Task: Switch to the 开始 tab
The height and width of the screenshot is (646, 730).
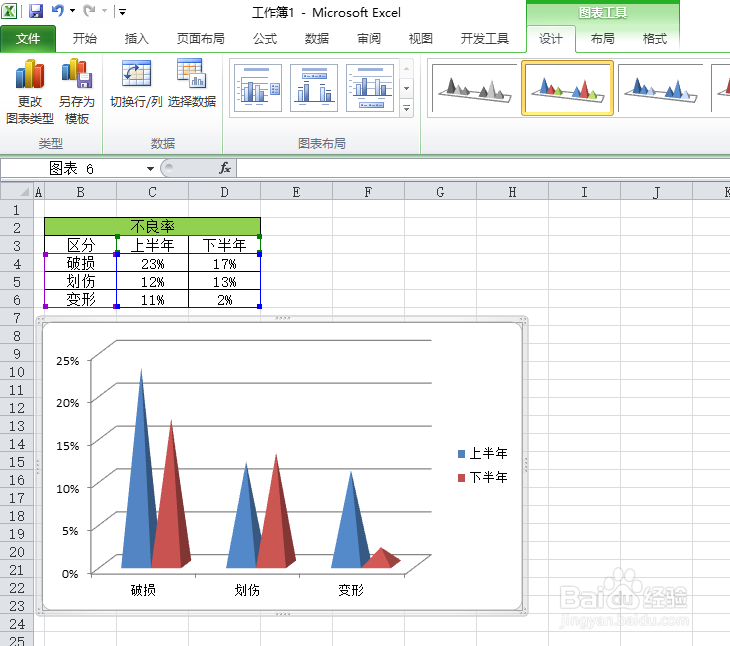Action: coord(85,39)
